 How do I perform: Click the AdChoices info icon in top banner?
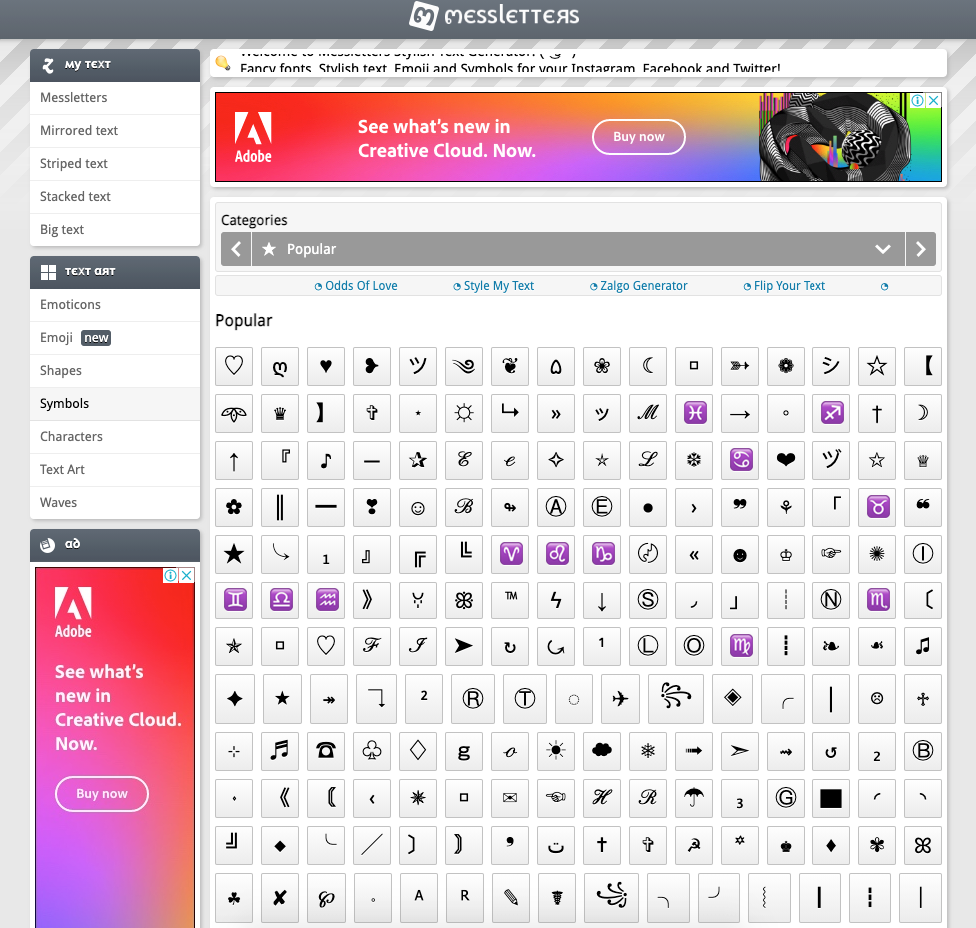(917, 100)
